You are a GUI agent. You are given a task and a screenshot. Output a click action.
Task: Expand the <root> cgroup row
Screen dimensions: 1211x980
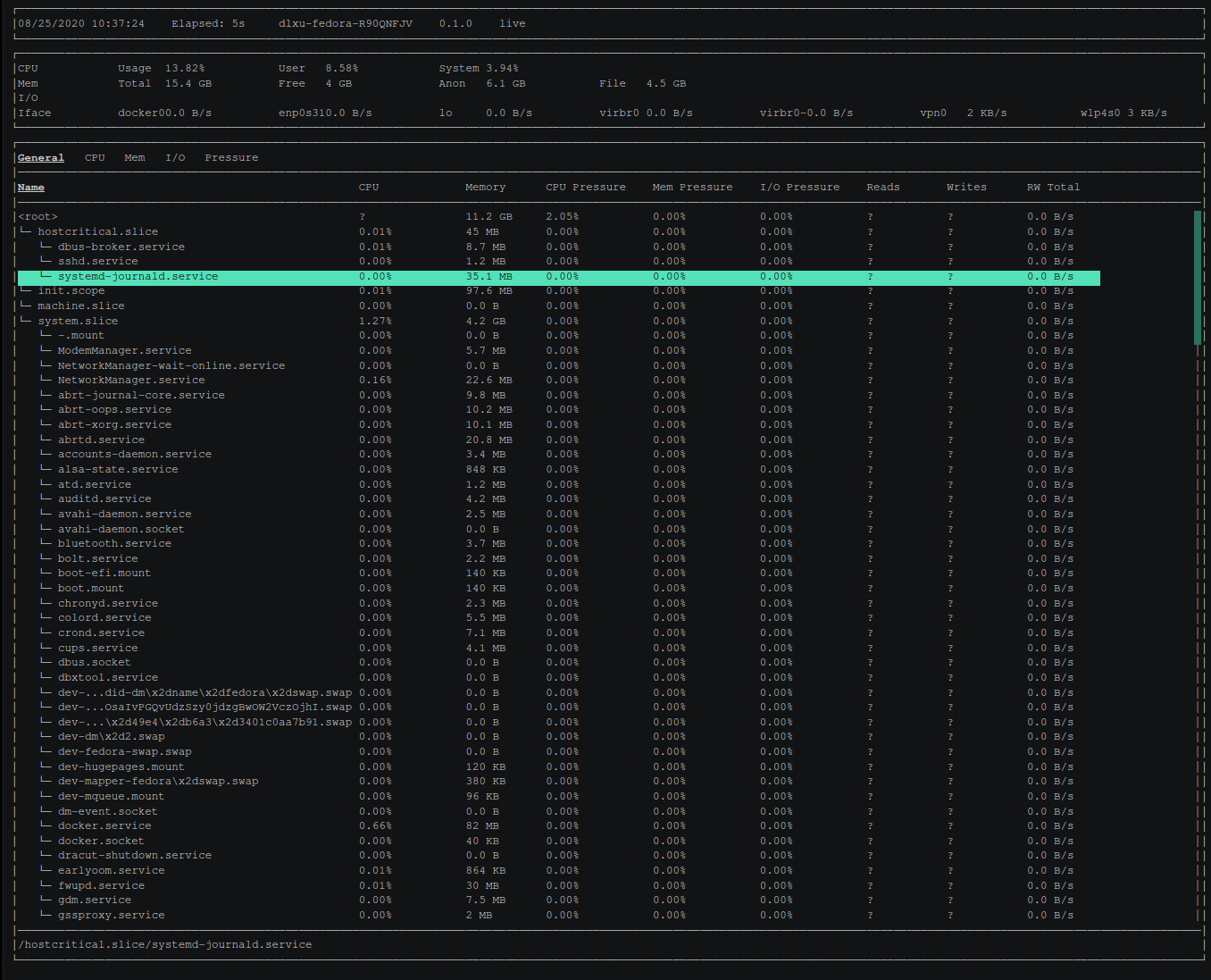point(38,217)
